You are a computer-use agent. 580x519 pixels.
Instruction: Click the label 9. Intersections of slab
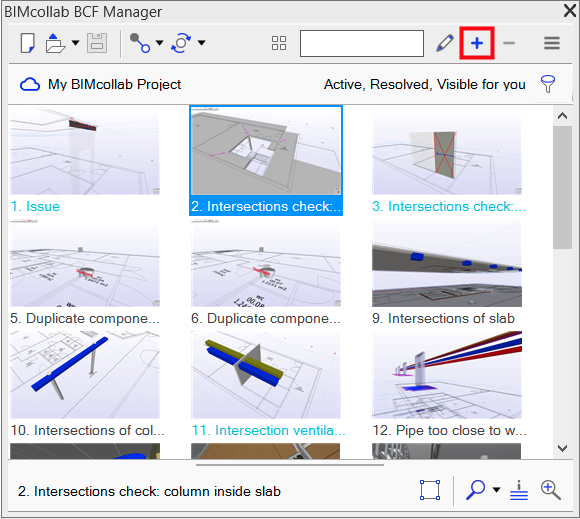(x=444, y=318)
